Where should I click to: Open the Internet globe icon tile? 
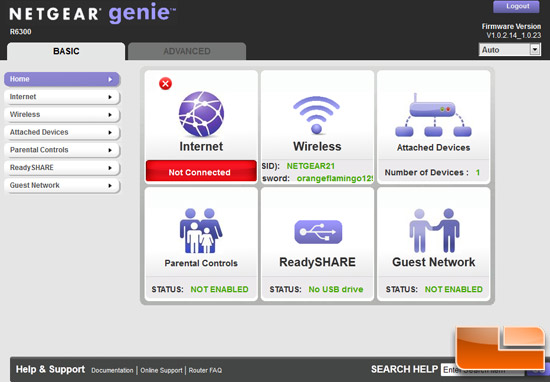coord(201,114)
